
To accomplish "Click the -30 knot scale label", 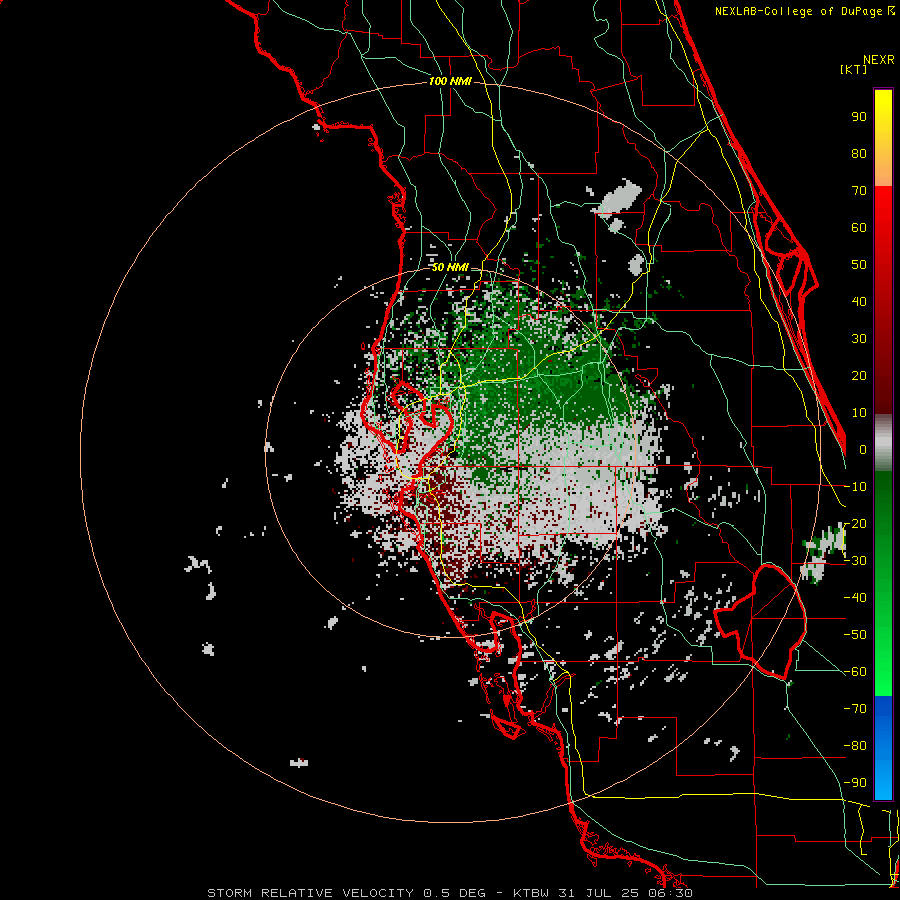I will 855,561.
